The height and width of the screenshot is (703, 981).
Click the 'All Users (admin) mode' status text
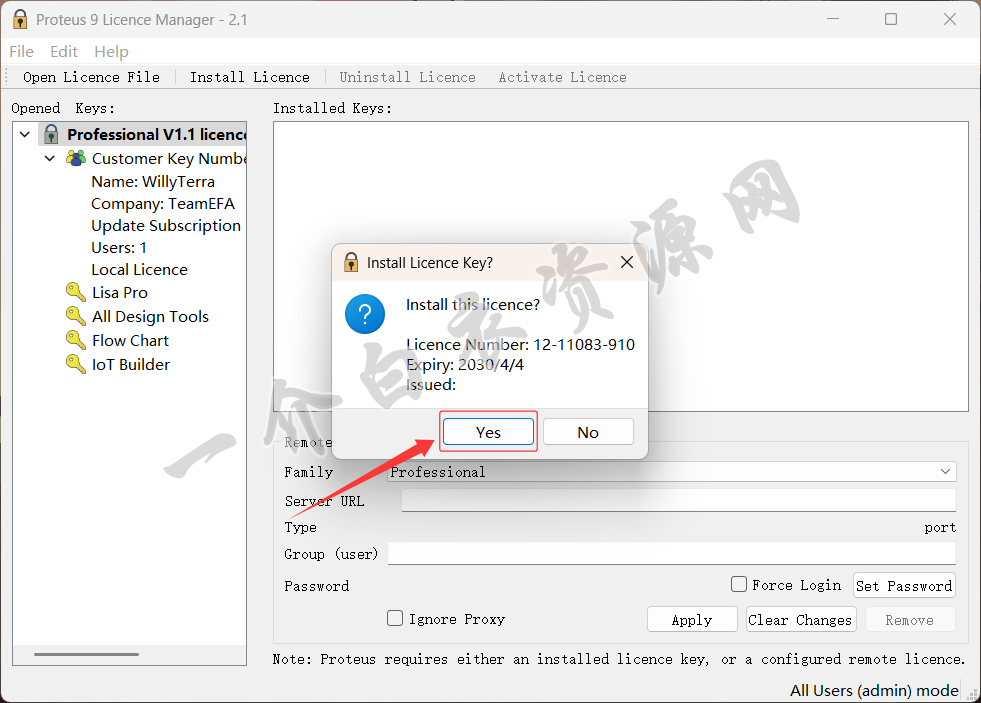pos(874,690)
